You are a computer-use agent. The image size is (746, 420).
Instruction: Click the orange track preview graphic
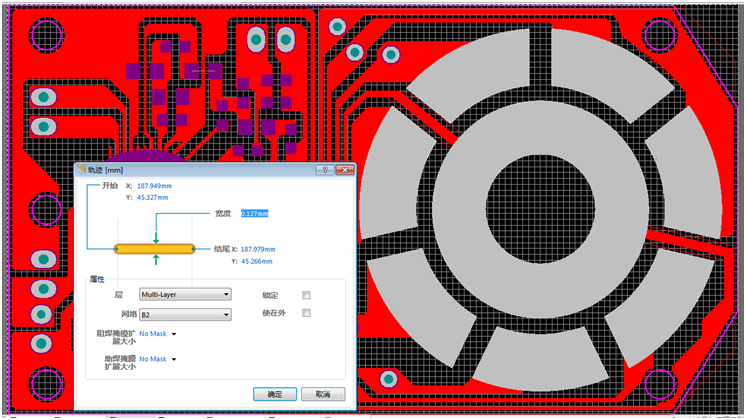[x=154, y=248]
